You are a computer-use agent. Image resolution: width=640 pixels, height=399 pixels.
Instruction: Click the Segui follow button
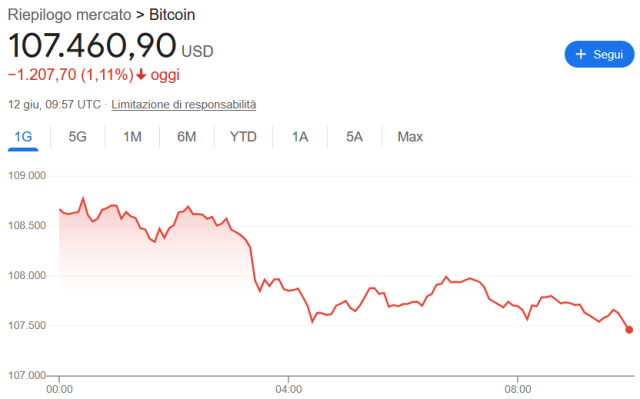[x=599, y=54]
